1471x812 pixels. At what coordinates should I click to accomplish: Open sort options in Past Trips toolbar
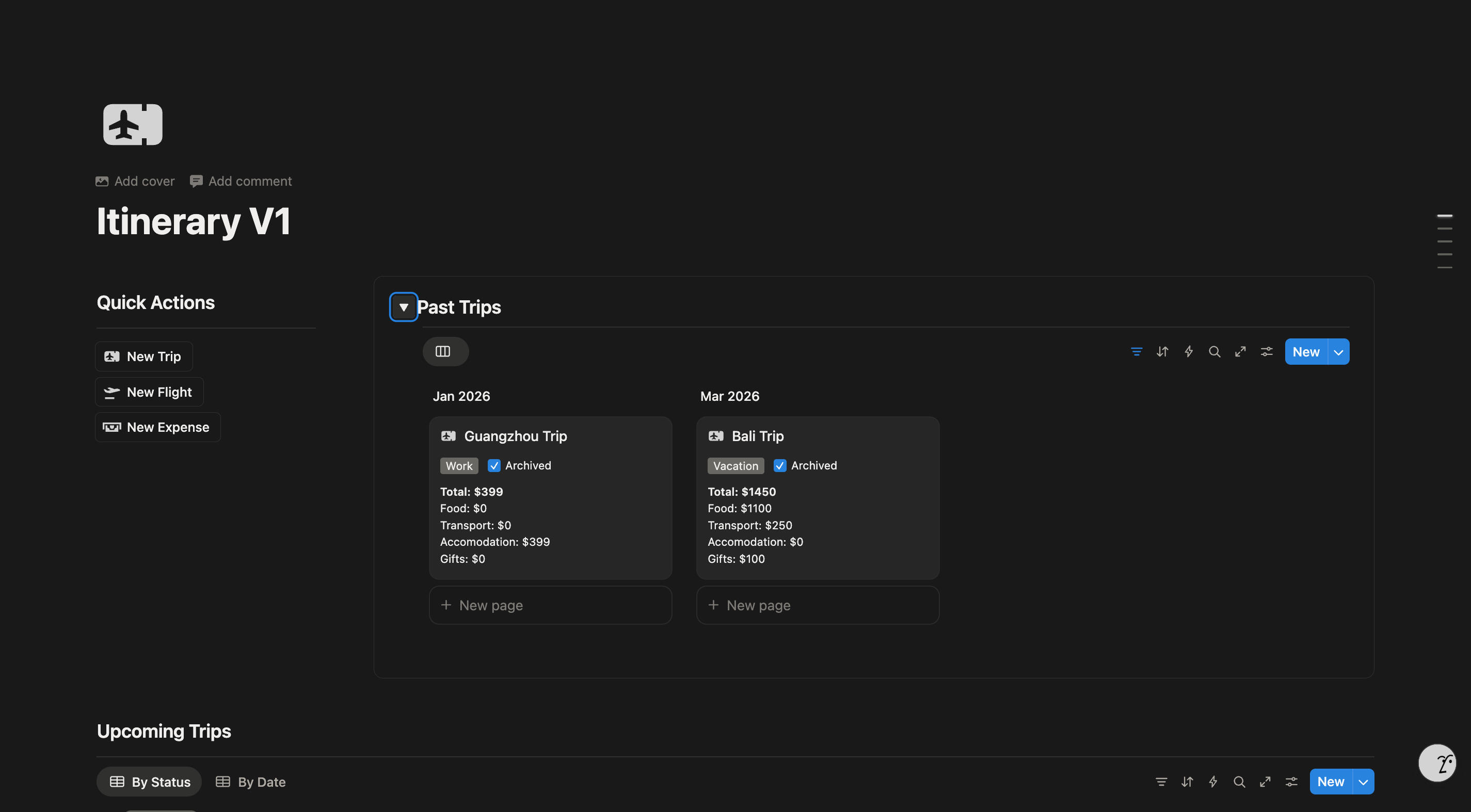(1162, 351)
